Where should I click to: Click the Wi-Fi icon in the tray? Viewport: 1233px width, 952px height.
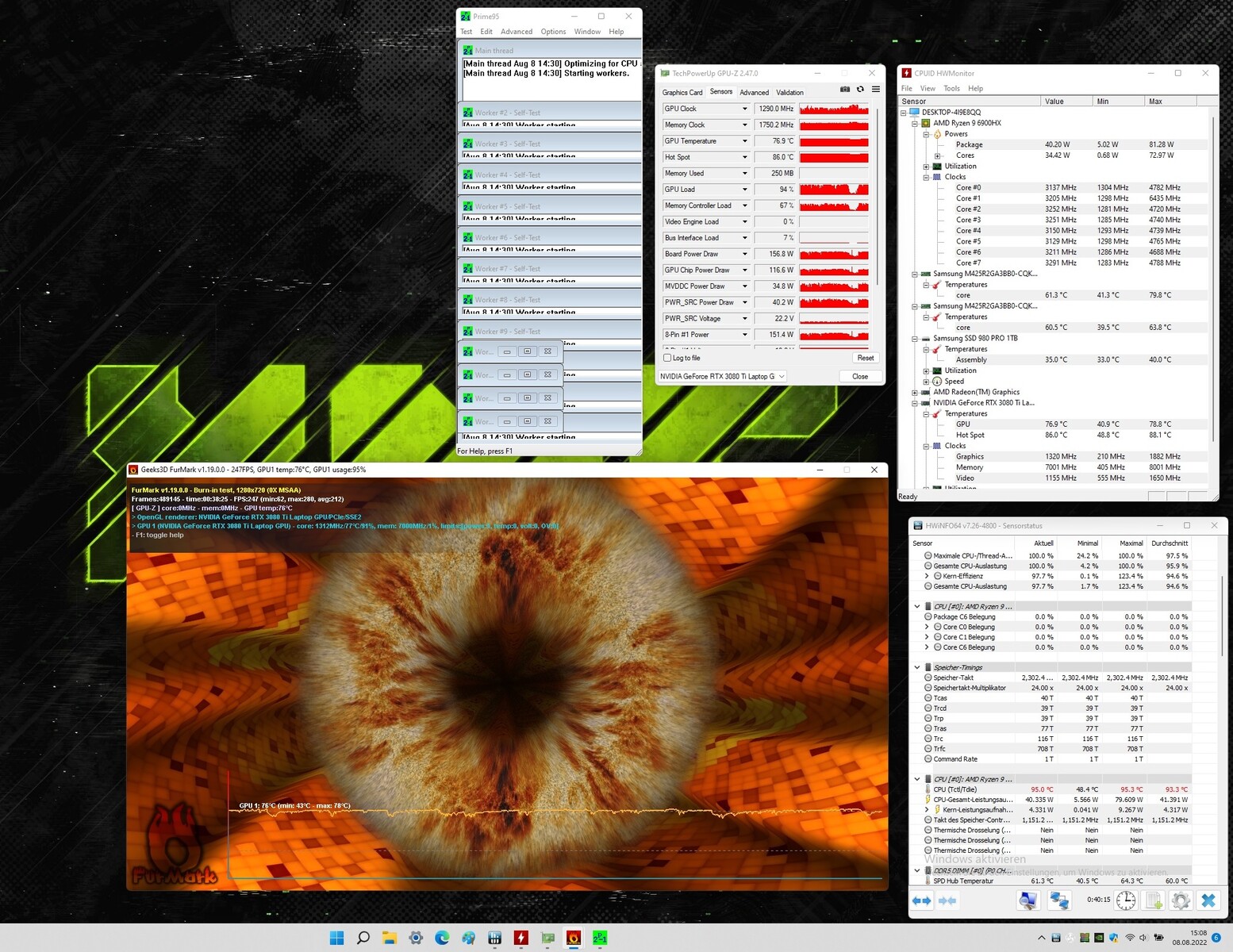(x=1129, y=938)
